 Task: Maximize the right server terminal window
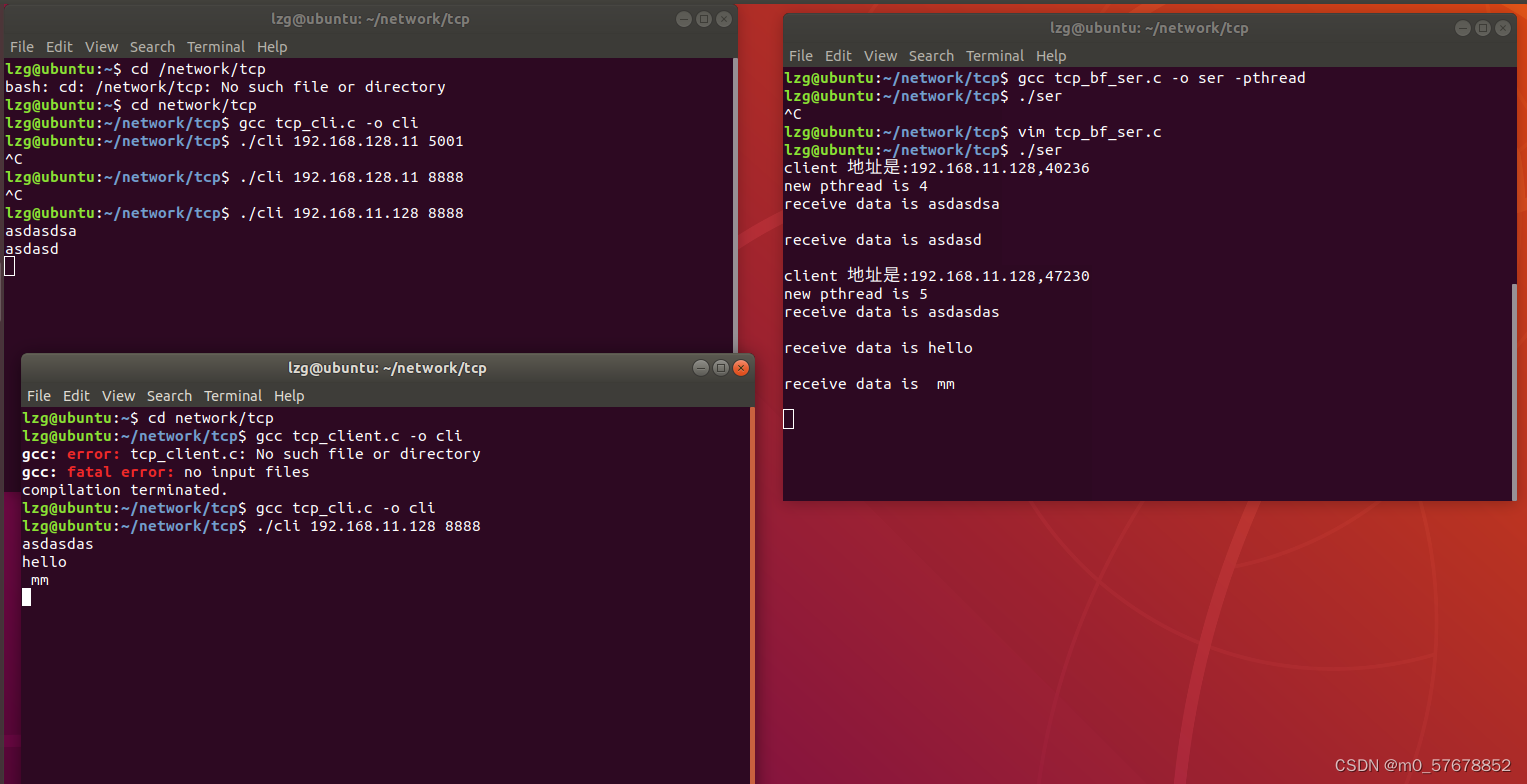click(1483, 28)
